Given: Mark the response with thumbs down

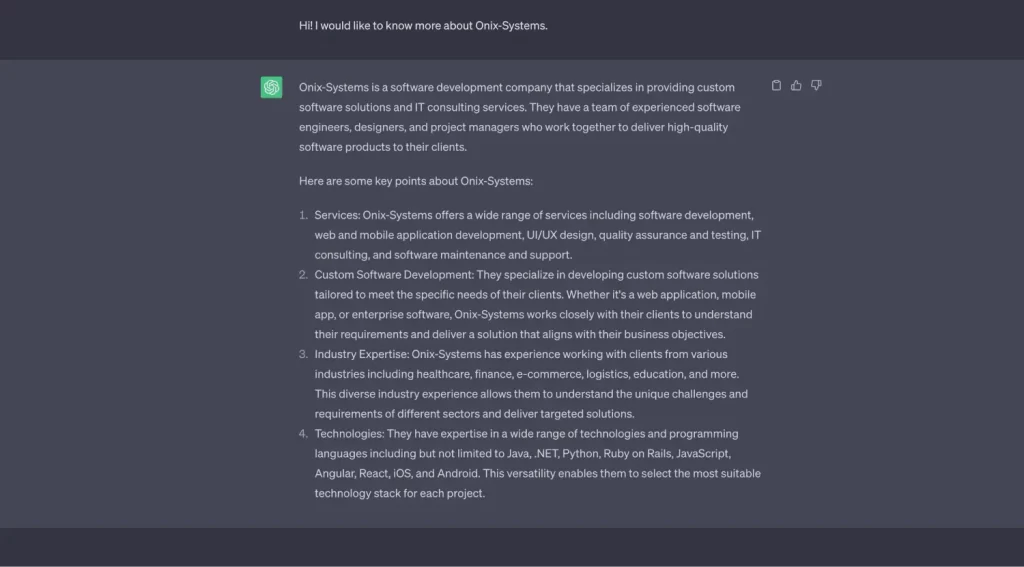Looking at the screenshot, I should [816, 86].
